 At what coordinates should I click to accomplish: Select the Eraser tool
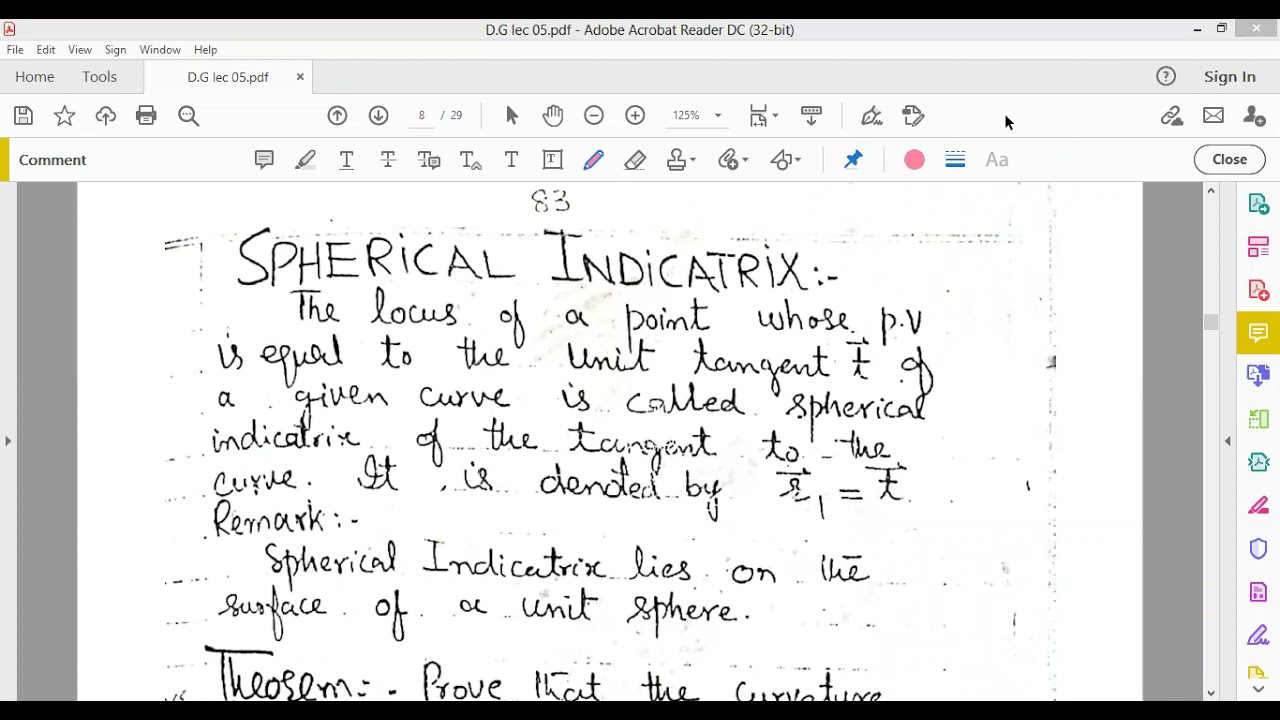pyautogui.click(x=635, y=160)
